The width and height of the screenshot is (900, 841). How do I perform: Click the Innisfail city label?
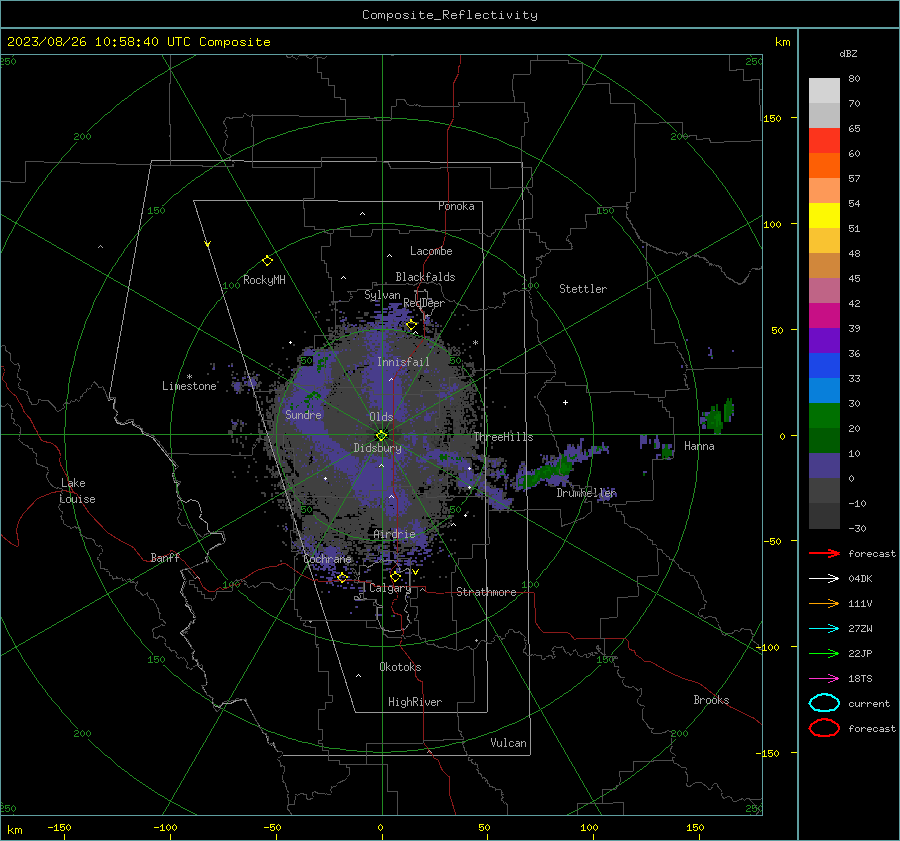403,362
